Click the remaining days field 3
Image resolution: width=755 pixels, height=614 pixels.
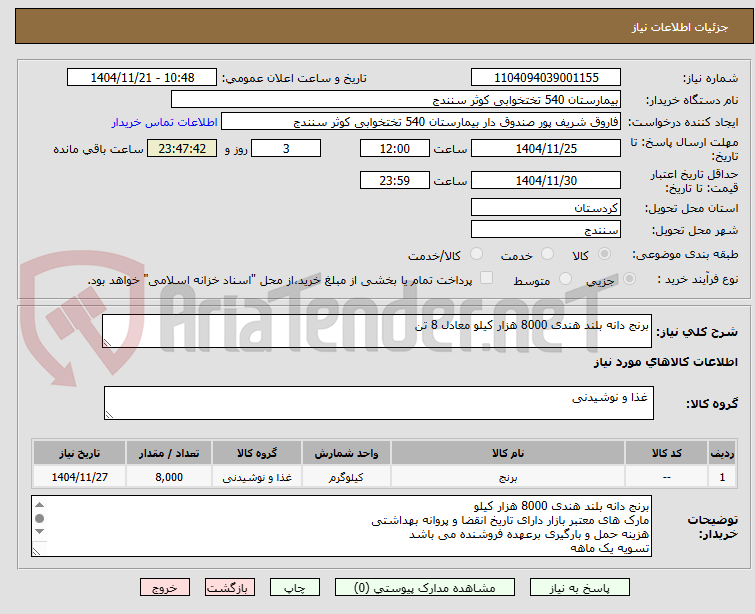pos(286,148)
